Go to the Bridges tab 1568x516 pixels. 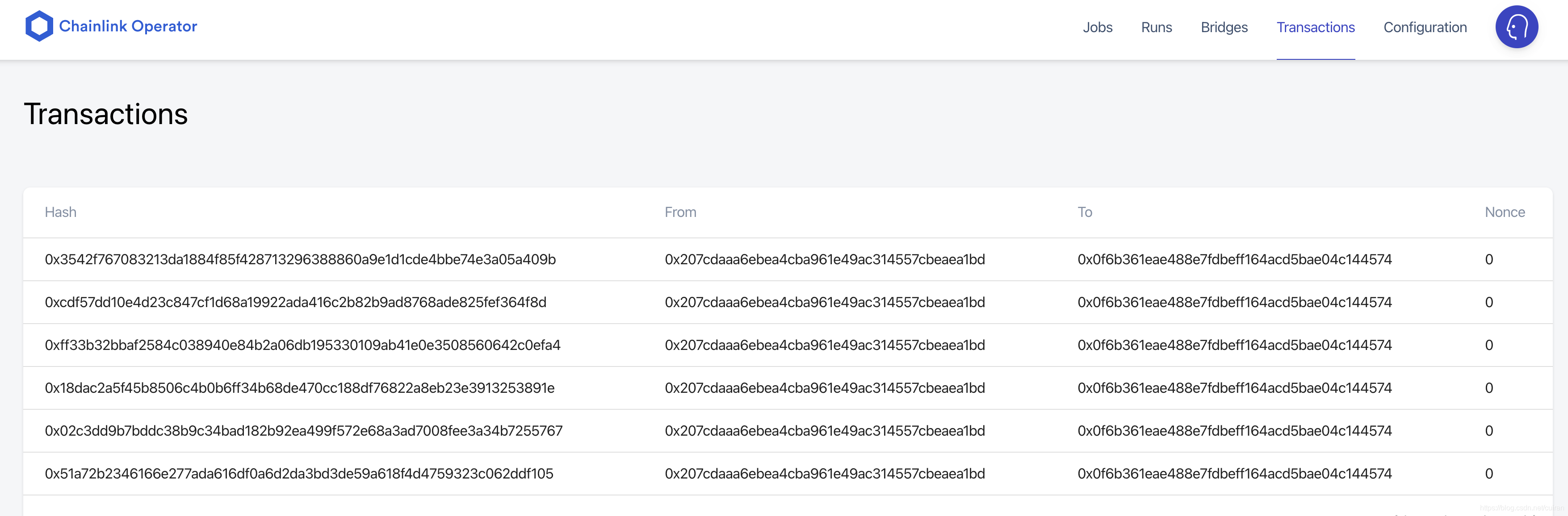(x=1224, y=27)
